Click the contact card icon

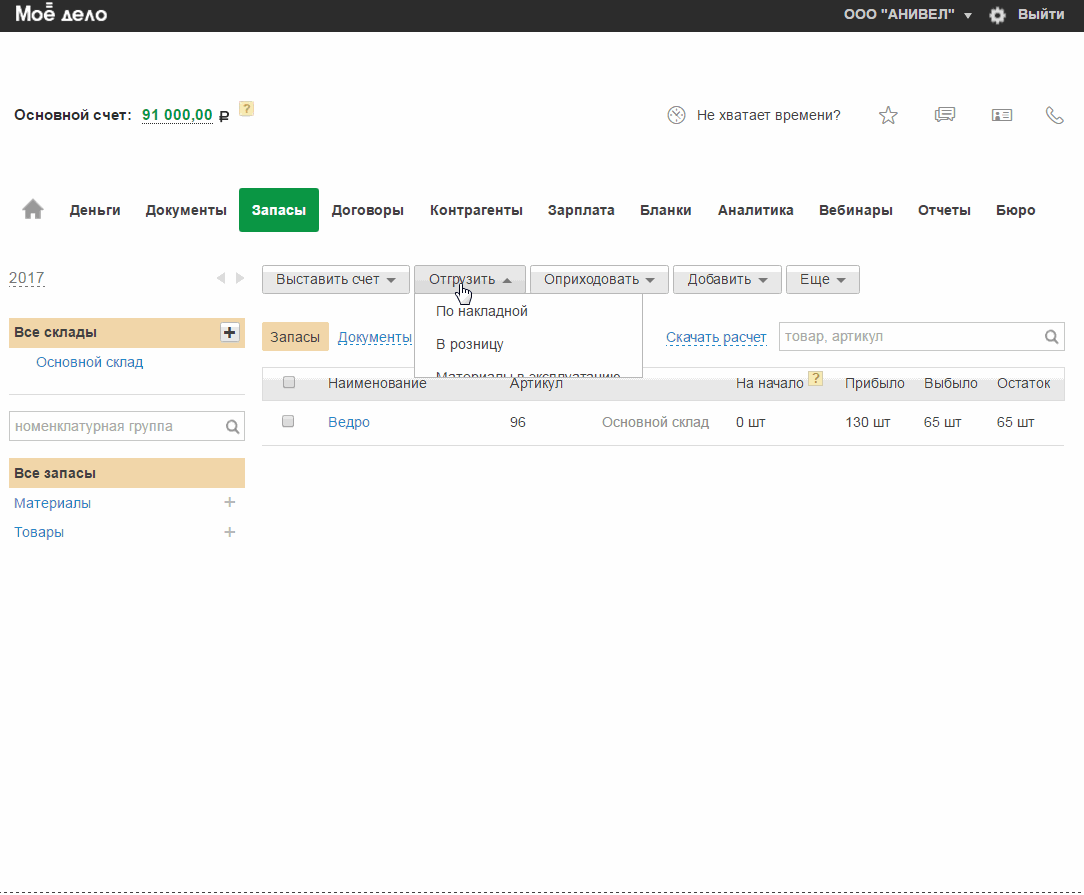tap(1002, 115)
